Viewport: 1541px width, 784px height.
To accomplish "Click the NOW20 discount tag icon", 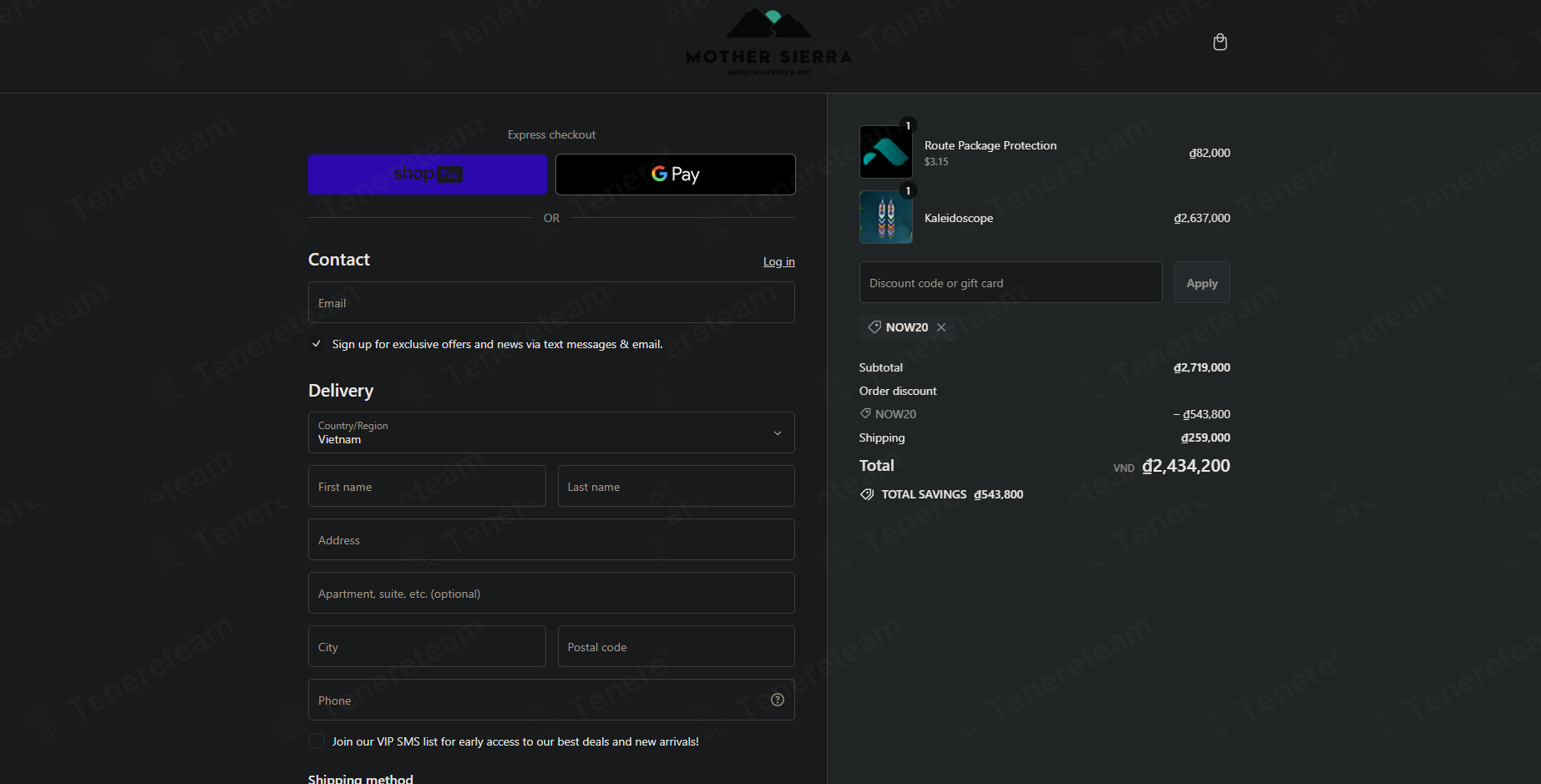I will (874, 327).
